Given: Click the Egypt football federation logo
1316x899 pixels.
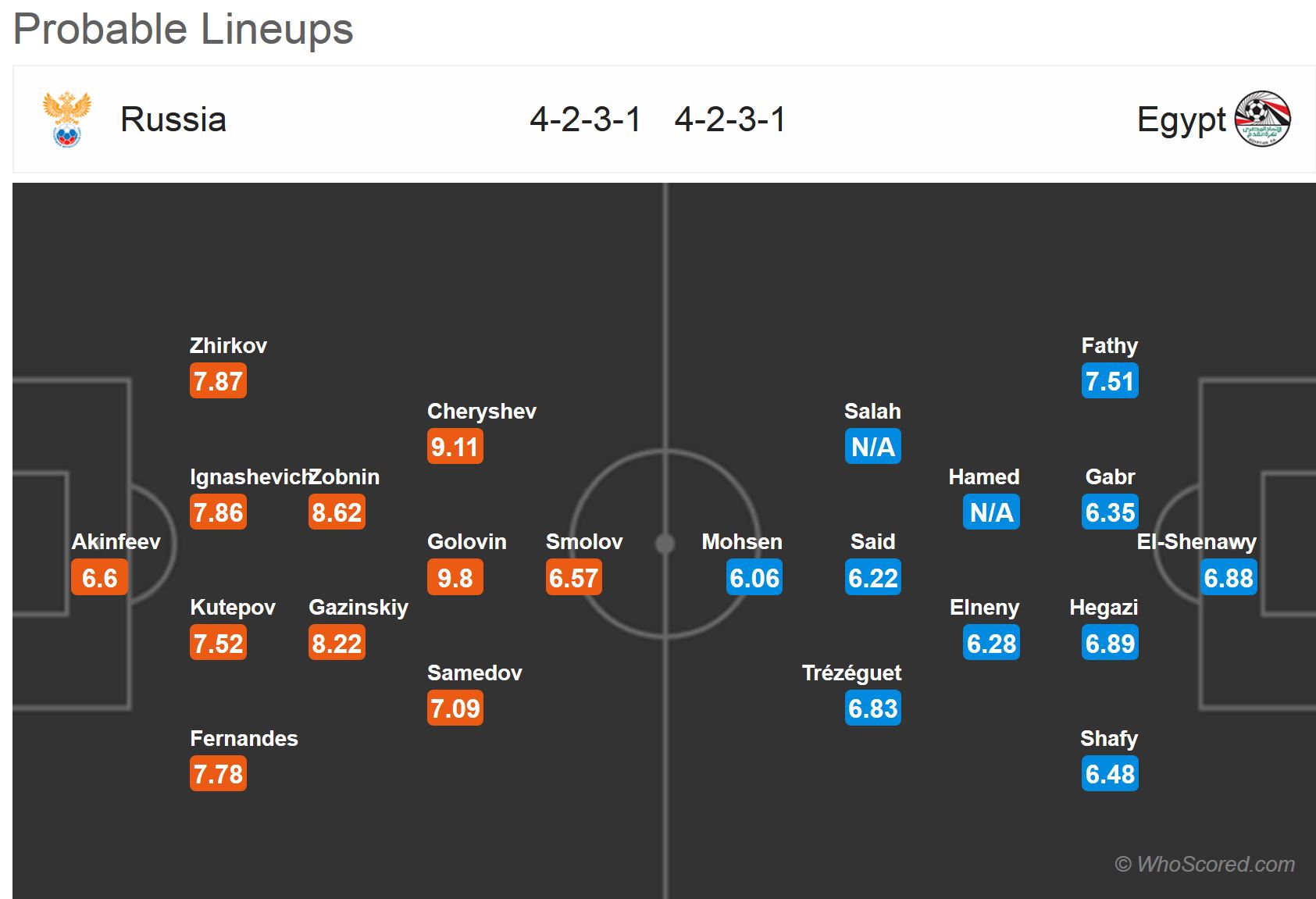Looking at the screenshot, I should [x=1262, y=120].
